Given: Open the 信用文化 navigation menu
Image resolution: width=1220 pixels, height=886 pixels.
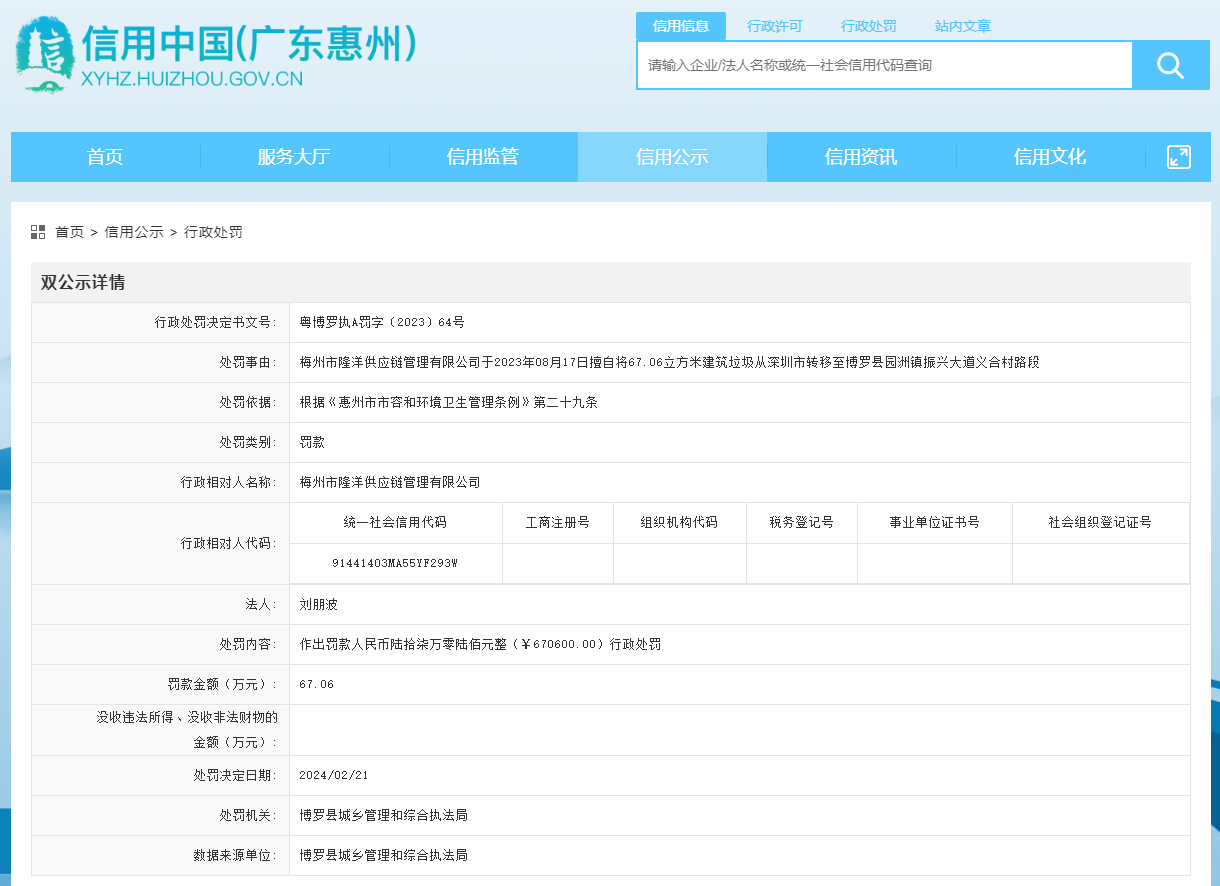Looking at the screenshot, I should [1050, 157].
